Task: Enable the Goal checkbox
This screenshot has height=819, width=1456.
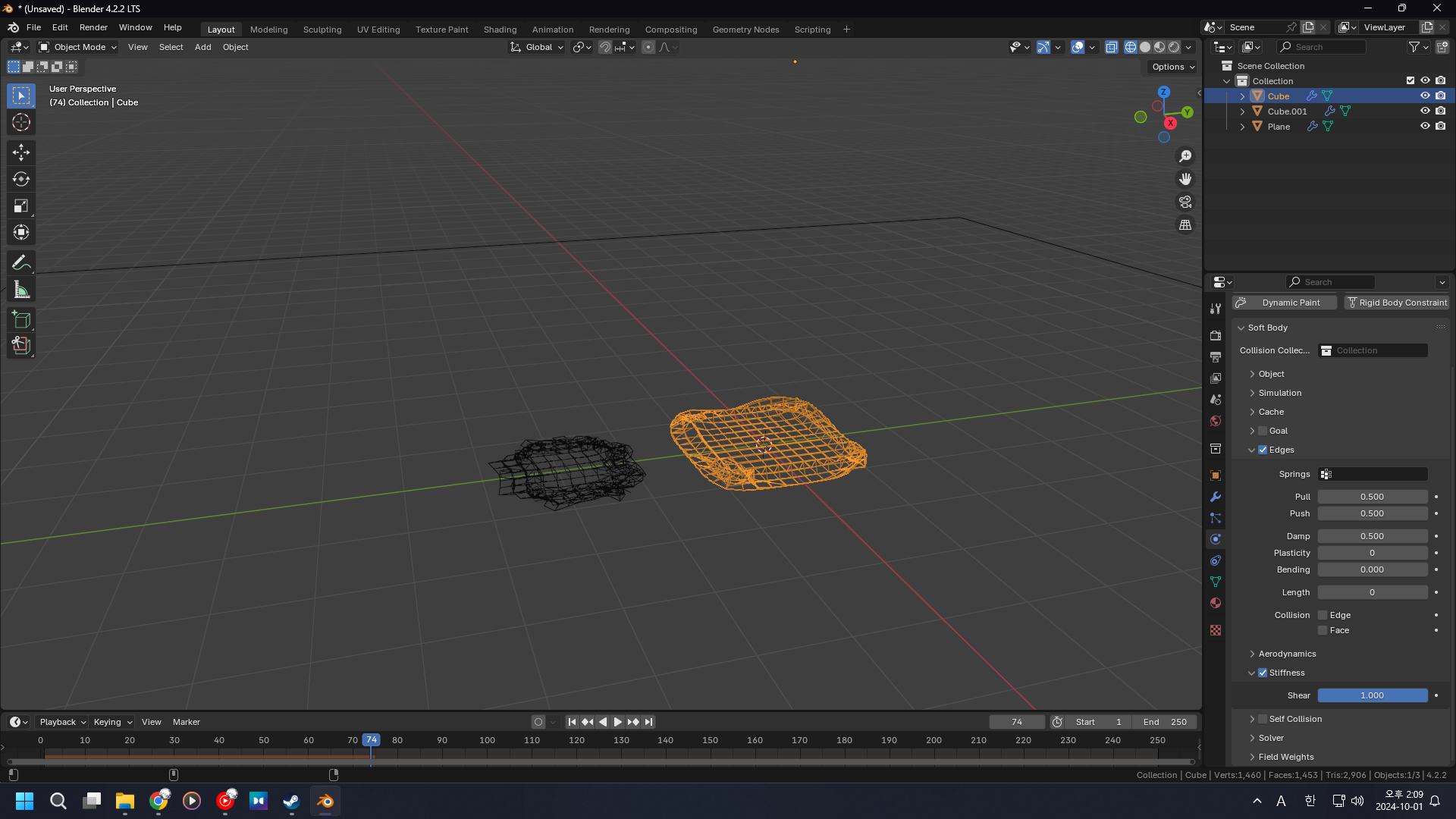Action: [1263, 431]
